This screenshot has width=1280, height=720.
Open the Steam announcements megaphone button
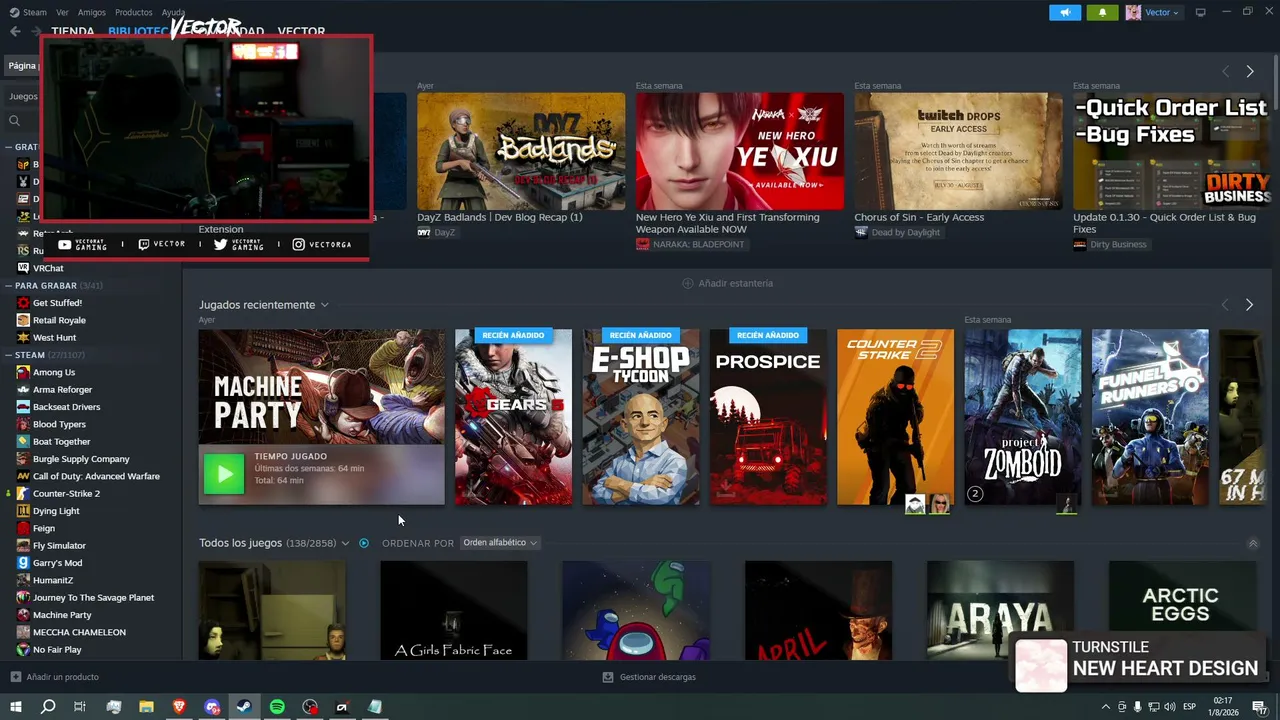pos(1065,12)
